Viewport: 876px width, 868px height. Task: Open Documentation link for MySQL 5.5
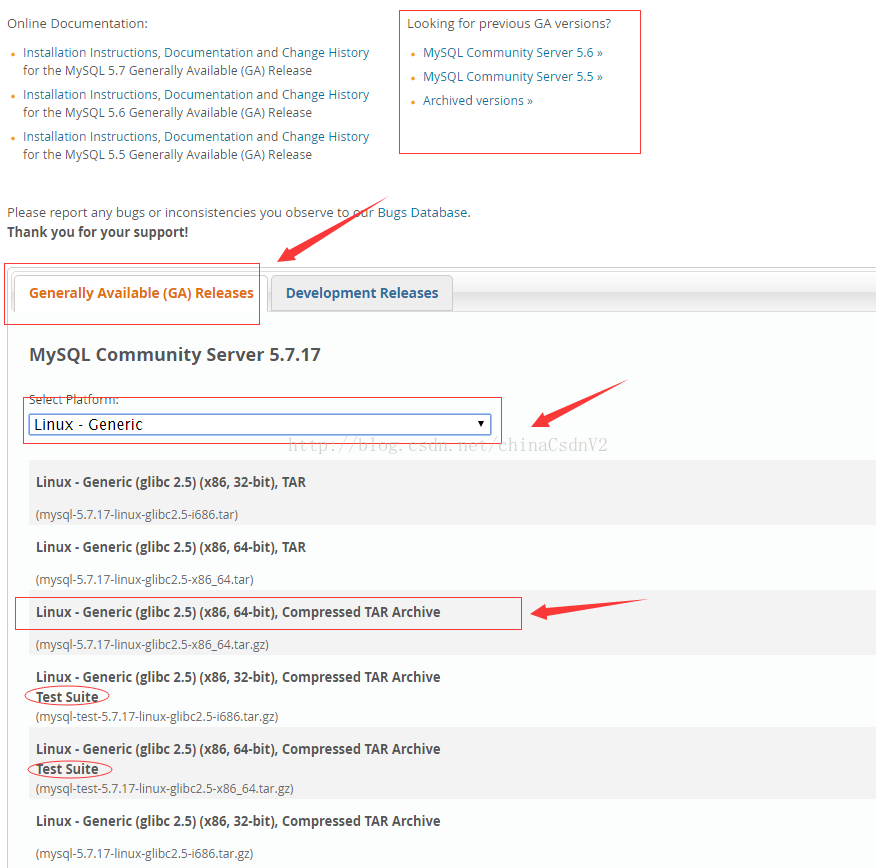pyautogui.click(x=208, y=136)
